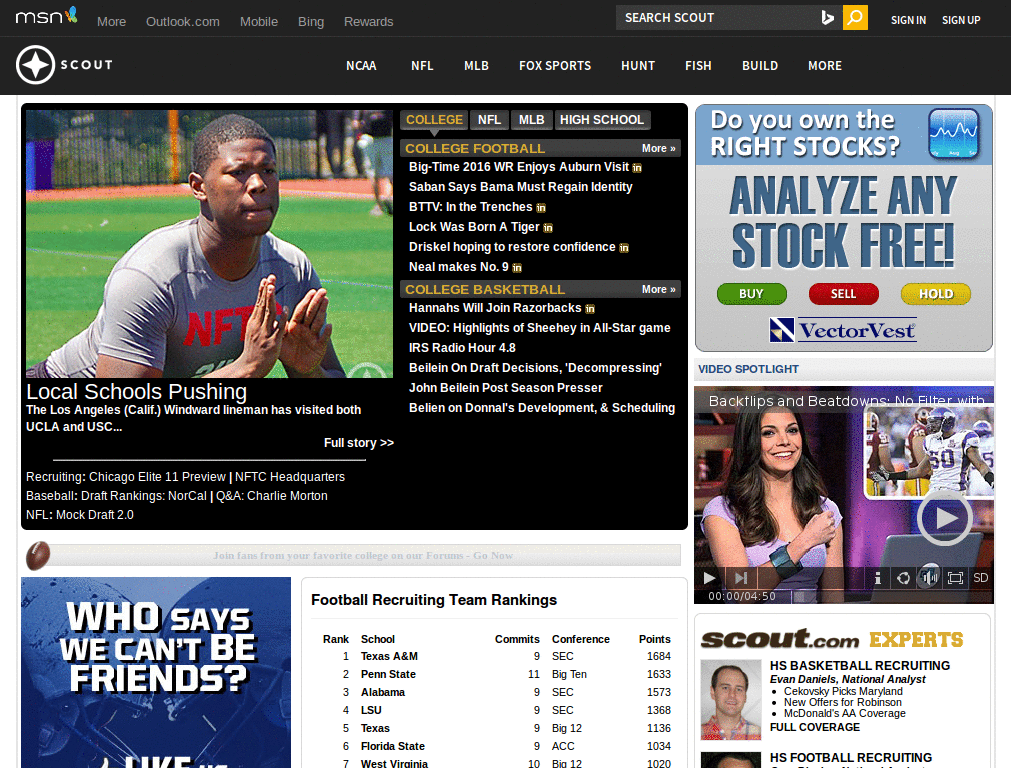Switch to the MLB news tab
The width and height of the screenshot is (1024, 768).
[x=532, y=120]
